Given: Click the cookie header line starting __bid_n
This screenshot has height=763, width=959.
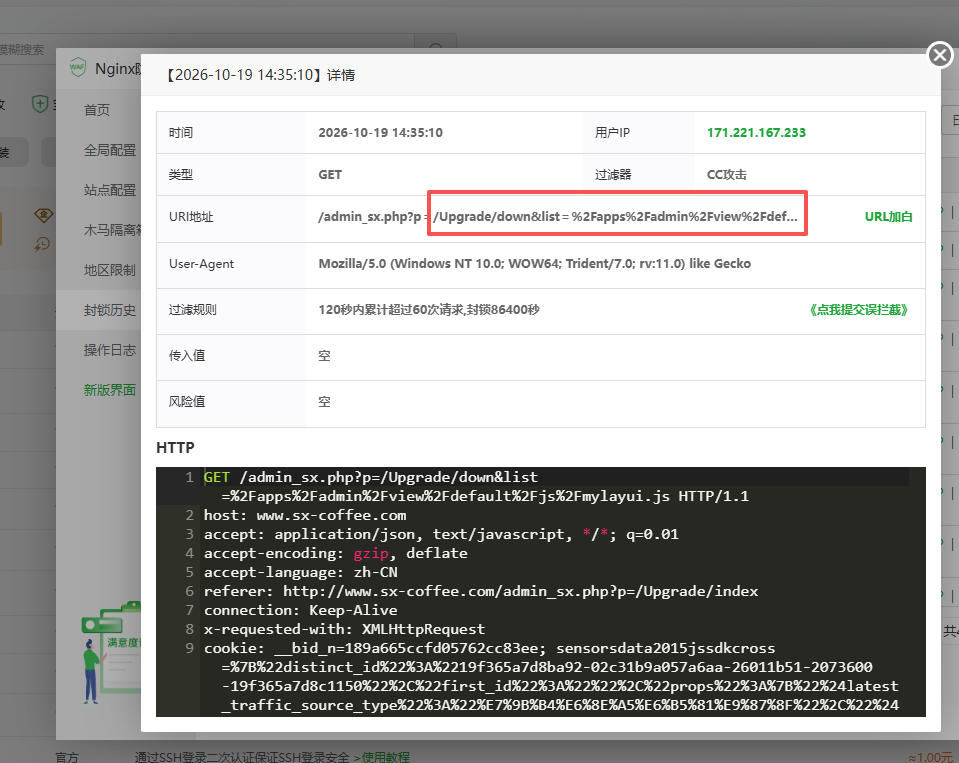Looking at the screenshot, I should 552,677.
